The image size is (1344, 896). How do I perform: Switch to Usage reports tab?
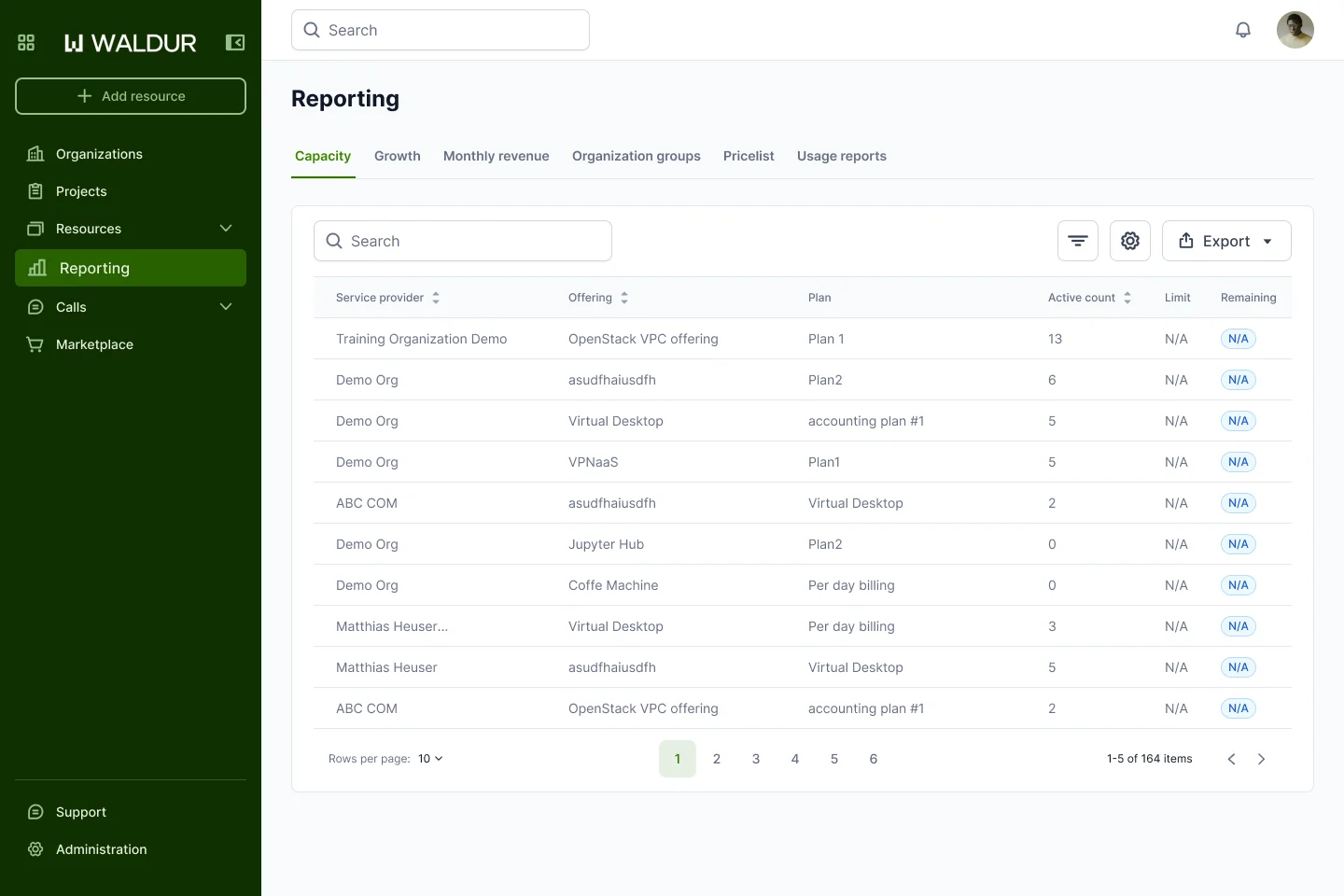(x=842, y=156)
